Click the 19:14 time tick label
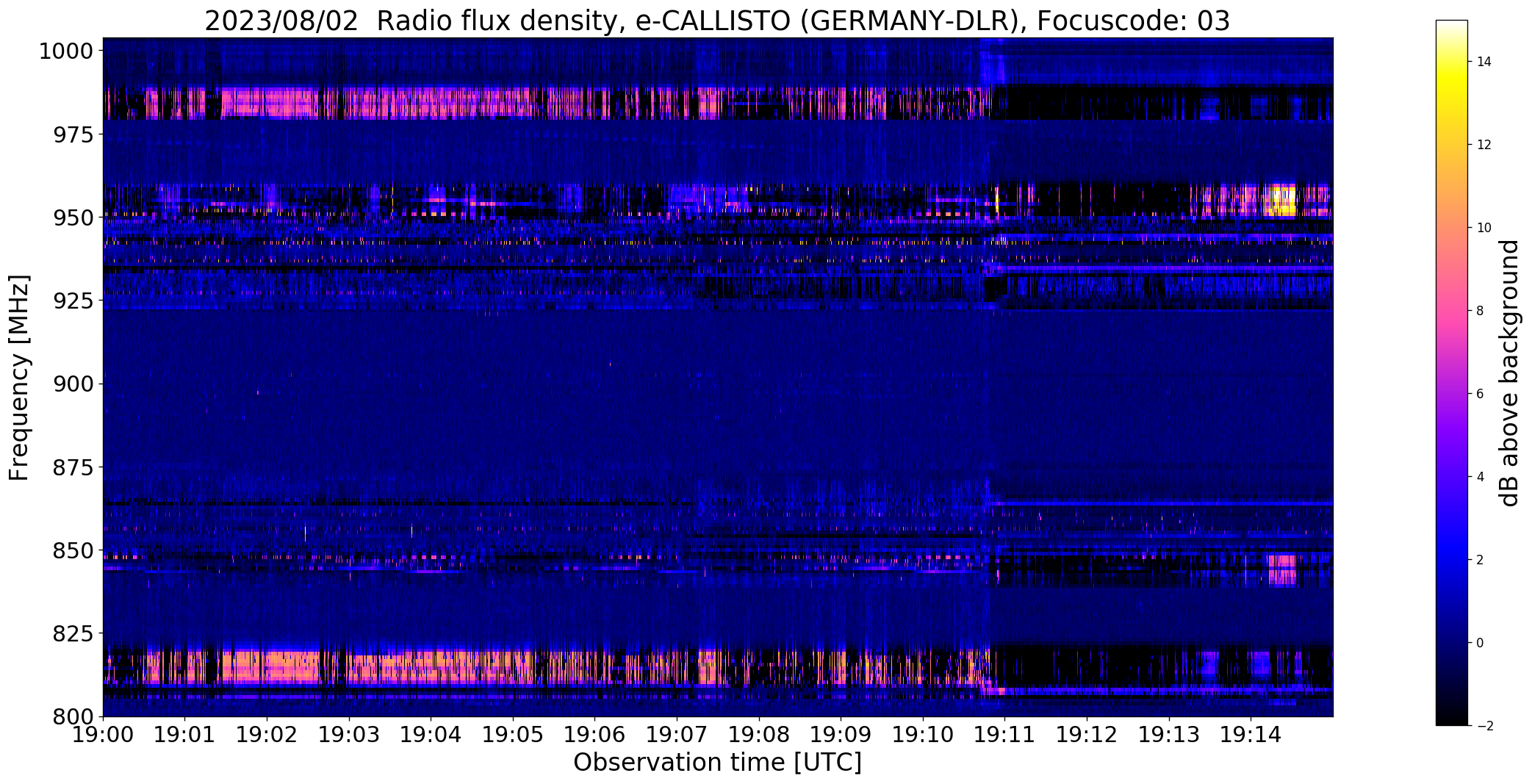This screenshot has height=784, width=1532. [1251, 734]
